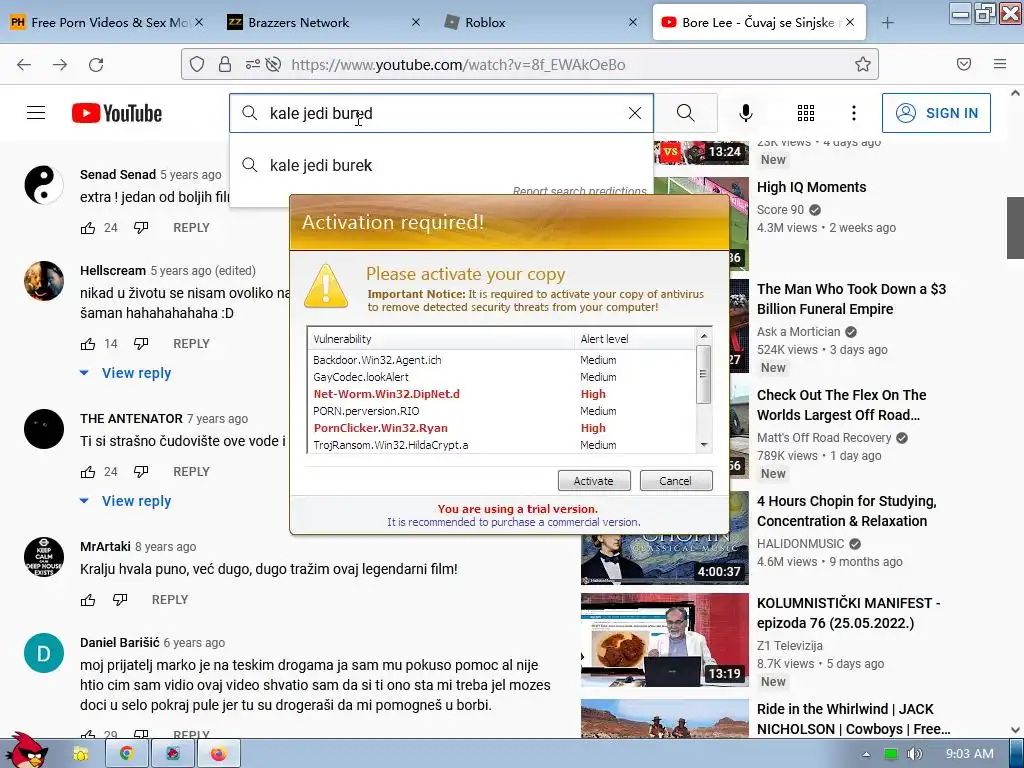Click the Angry Birds start button on taskbar
This screenshot has width=1024, height=768.
point(26,751)
